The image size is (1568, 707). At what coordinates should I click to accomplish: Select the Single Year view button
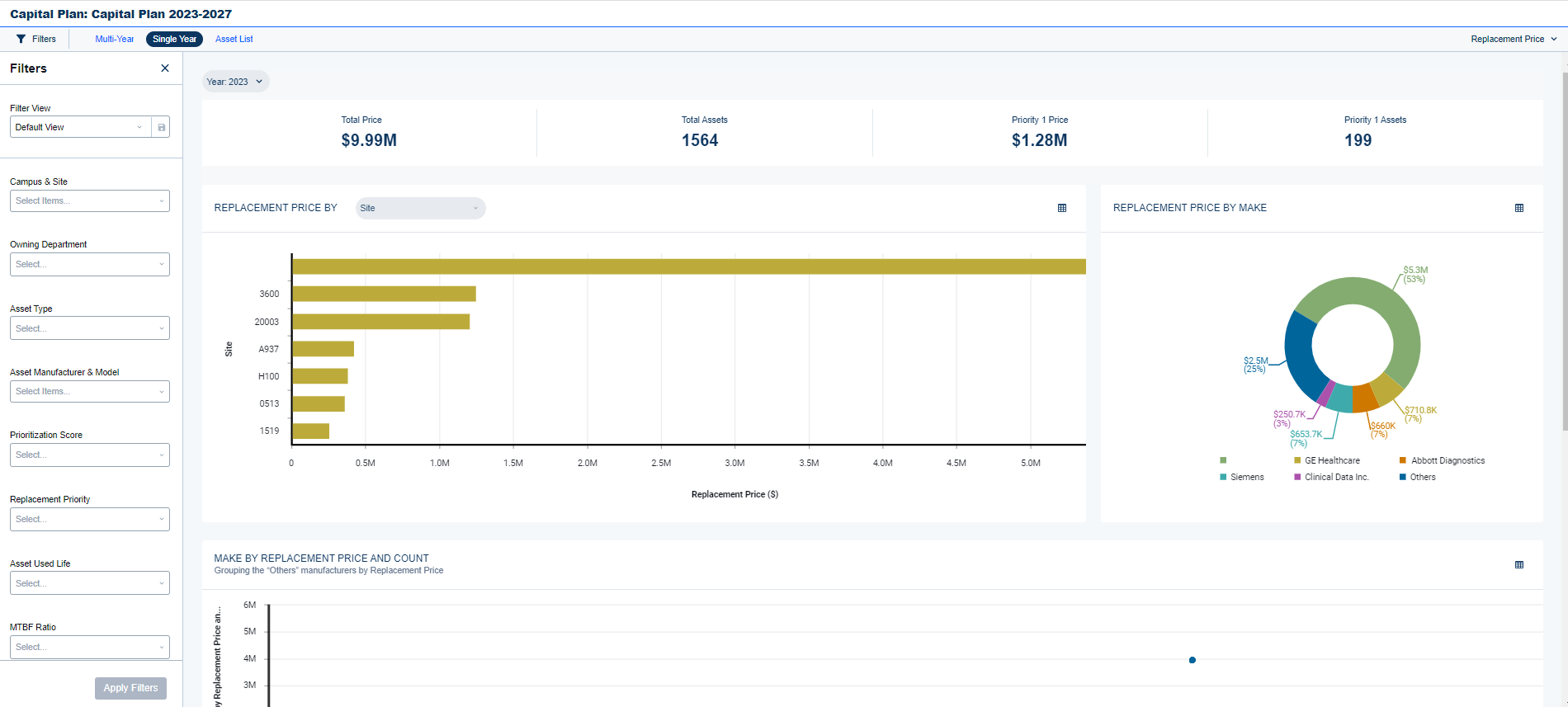[x=174, y=39]
